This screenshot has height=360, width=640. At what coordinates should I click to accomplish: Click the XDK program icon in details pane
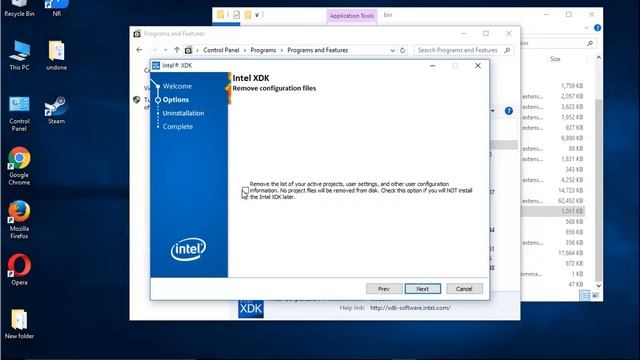(251, 309)
